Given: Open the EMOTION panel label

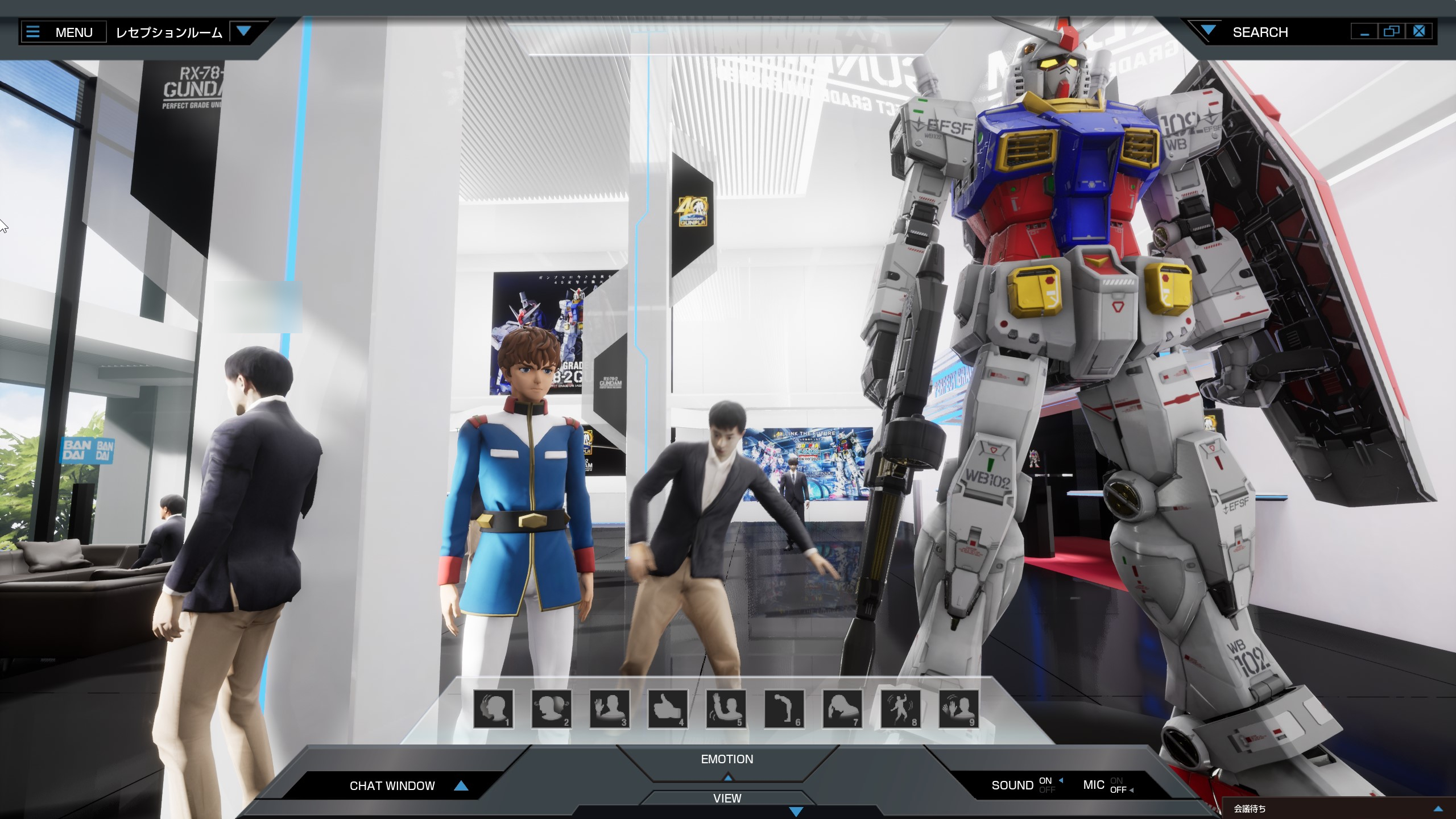Looking at the screenshot, I should coord(726,759).
